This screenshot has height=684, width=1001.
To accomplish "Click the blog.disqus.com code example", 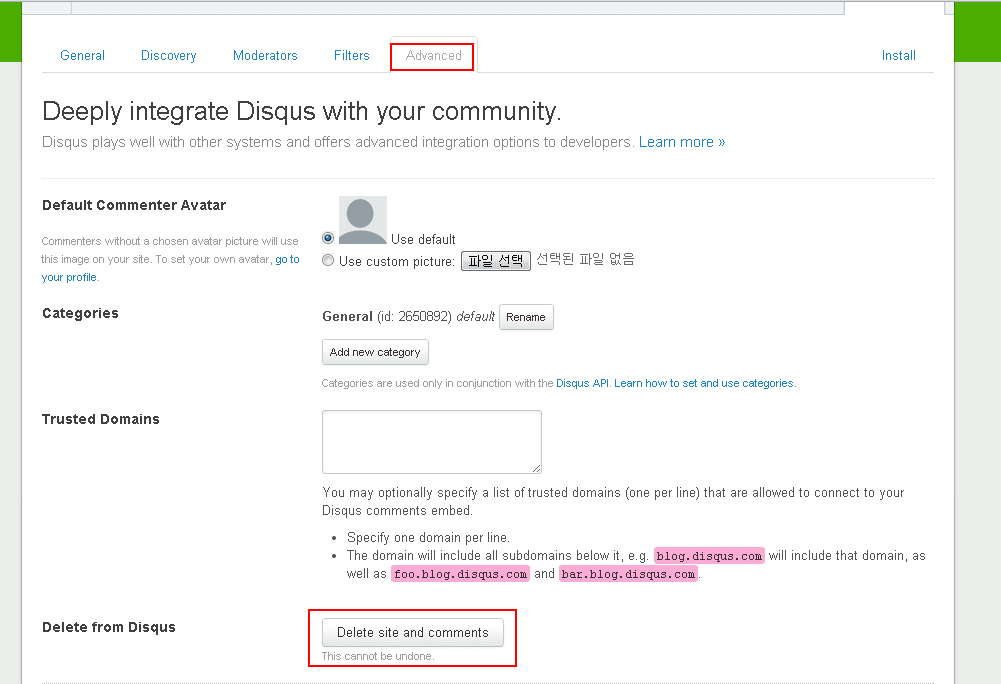I will coord(709,556).
